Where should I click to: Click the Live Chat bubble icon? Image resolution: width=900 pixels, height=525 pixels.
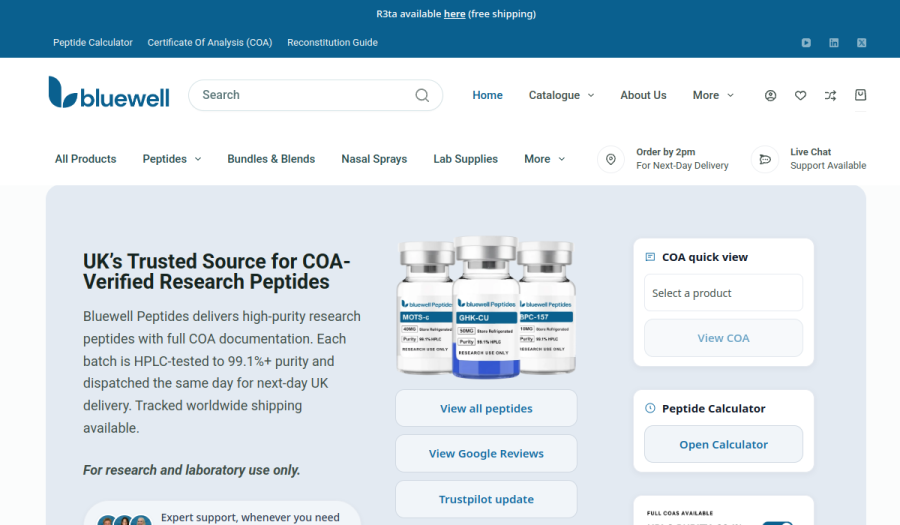[765, 159]
